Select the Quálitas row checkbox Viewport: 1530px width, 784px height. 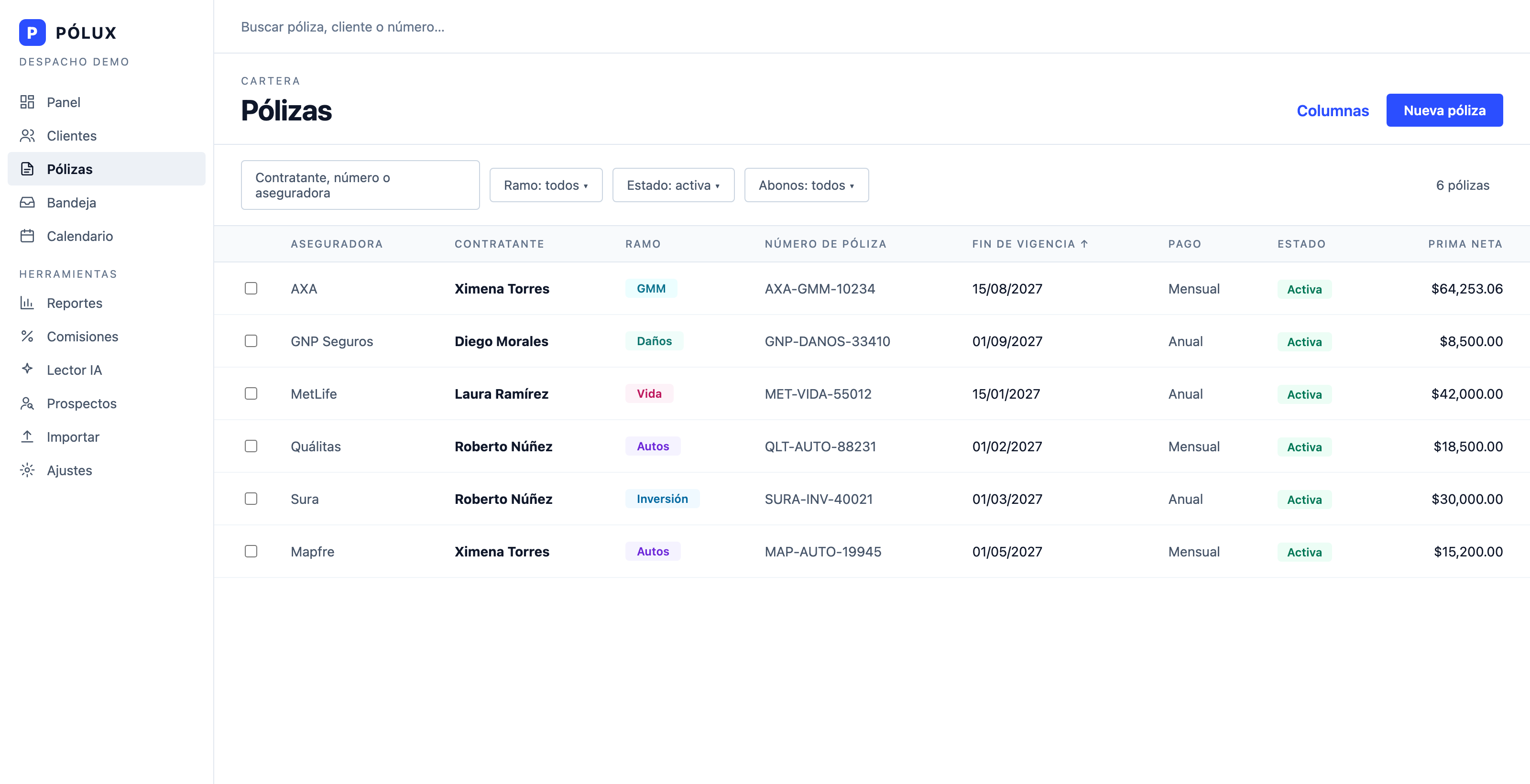pos(251,446)
